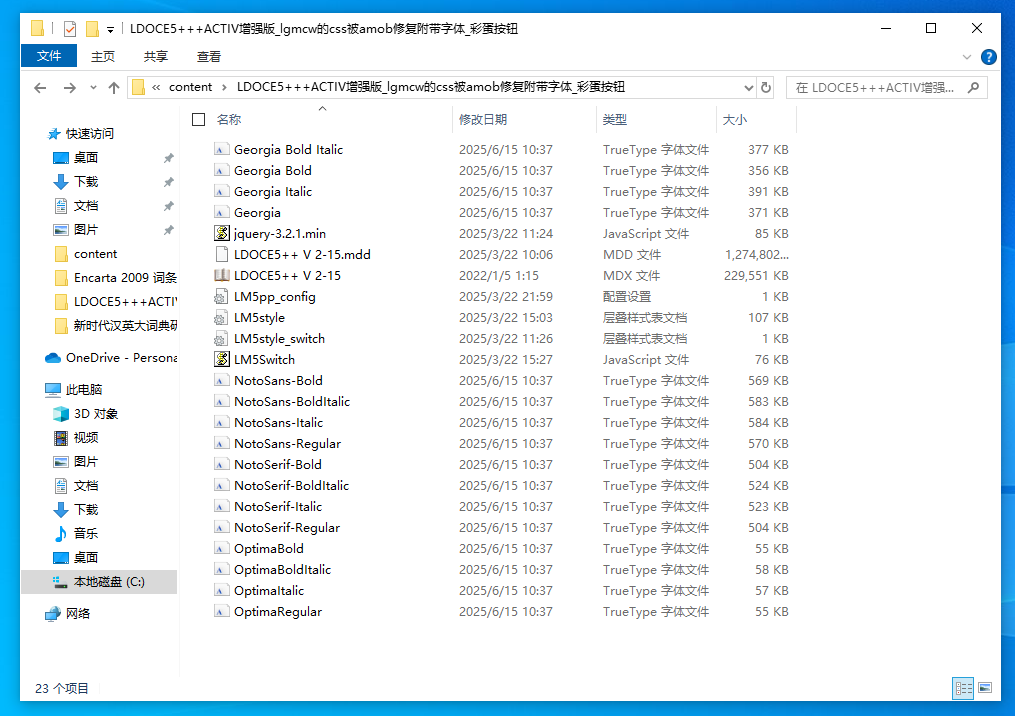Click the Georgia Bold Italic font icon

(221, 150)
